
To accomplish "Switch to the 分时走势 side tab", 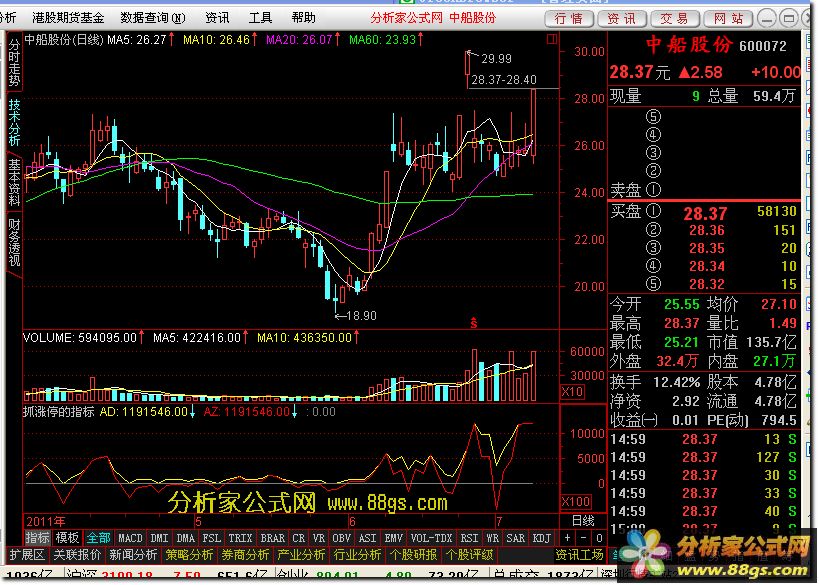I will tap(14, 62).
